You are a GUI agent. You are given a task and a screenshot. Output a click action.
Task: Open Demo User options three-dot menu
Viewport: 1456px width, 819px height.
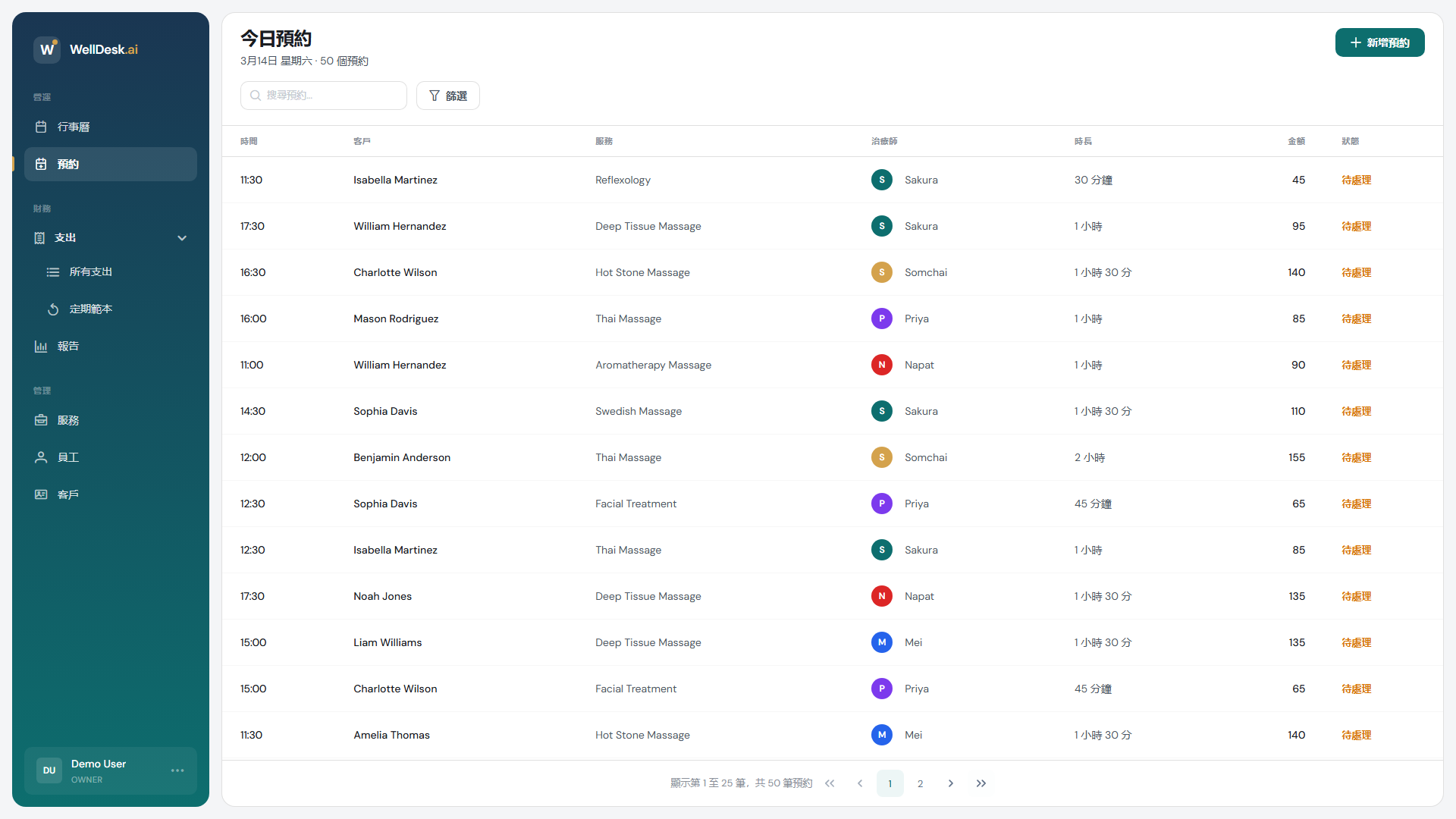(x=177, y=770)
